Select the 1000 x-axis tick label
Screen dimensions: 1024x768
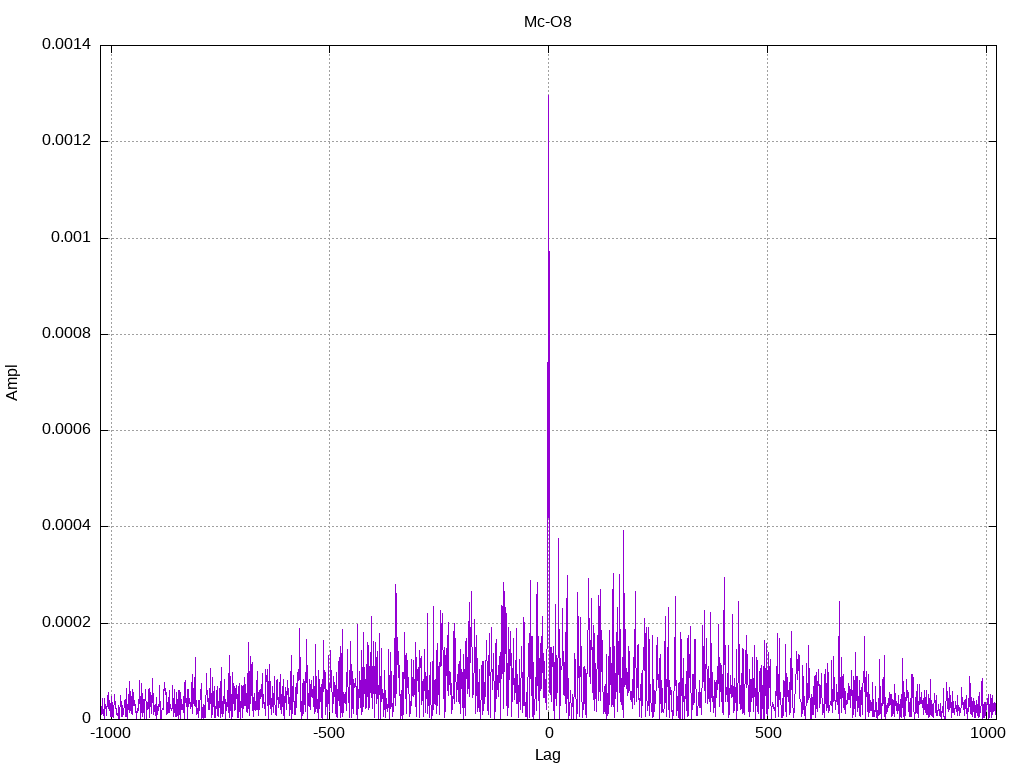click(x=986, y=733)
